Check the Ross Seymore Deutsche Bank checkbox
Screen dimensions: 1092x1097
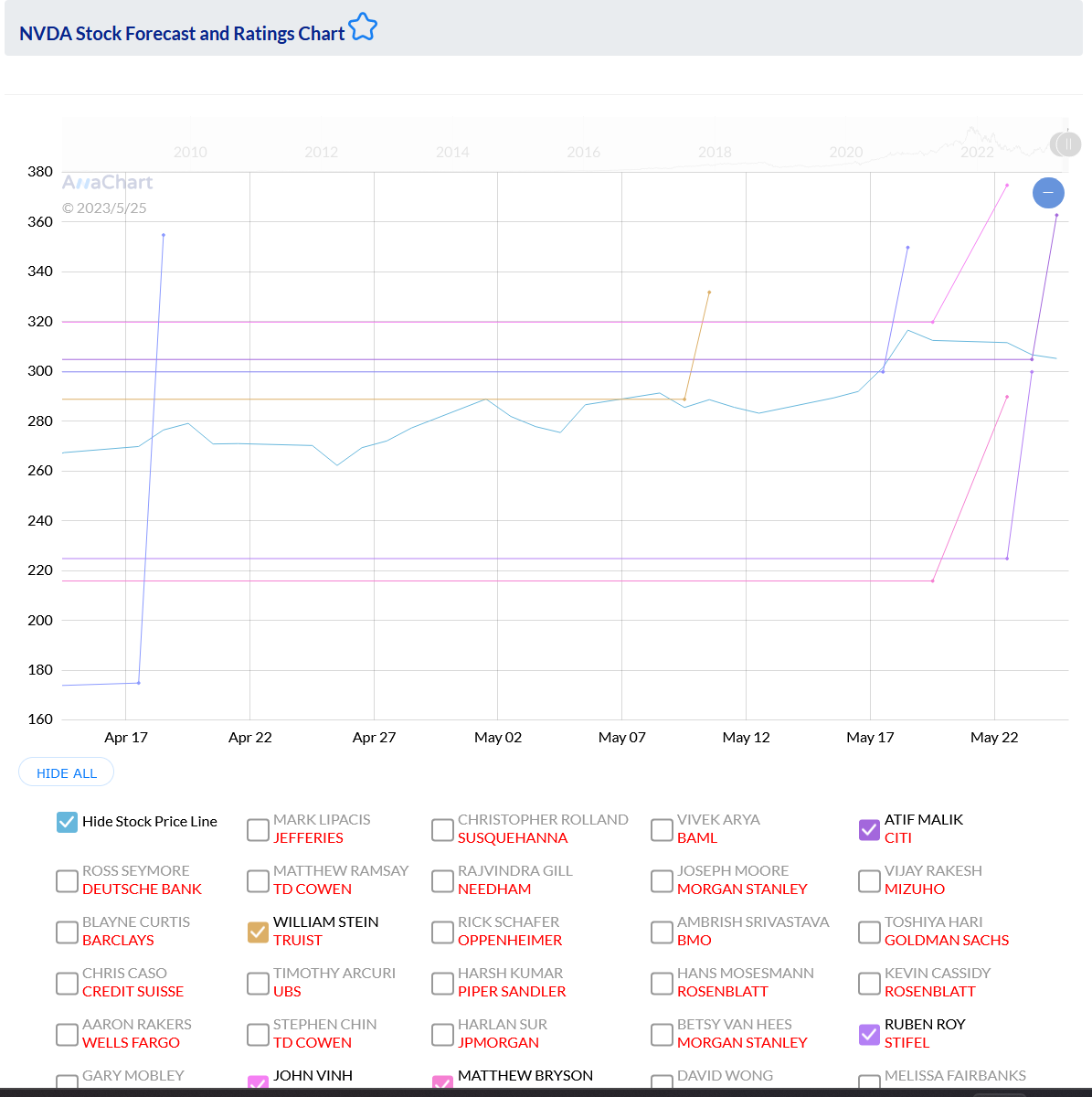pyautogui.click(x=67, y=880)
